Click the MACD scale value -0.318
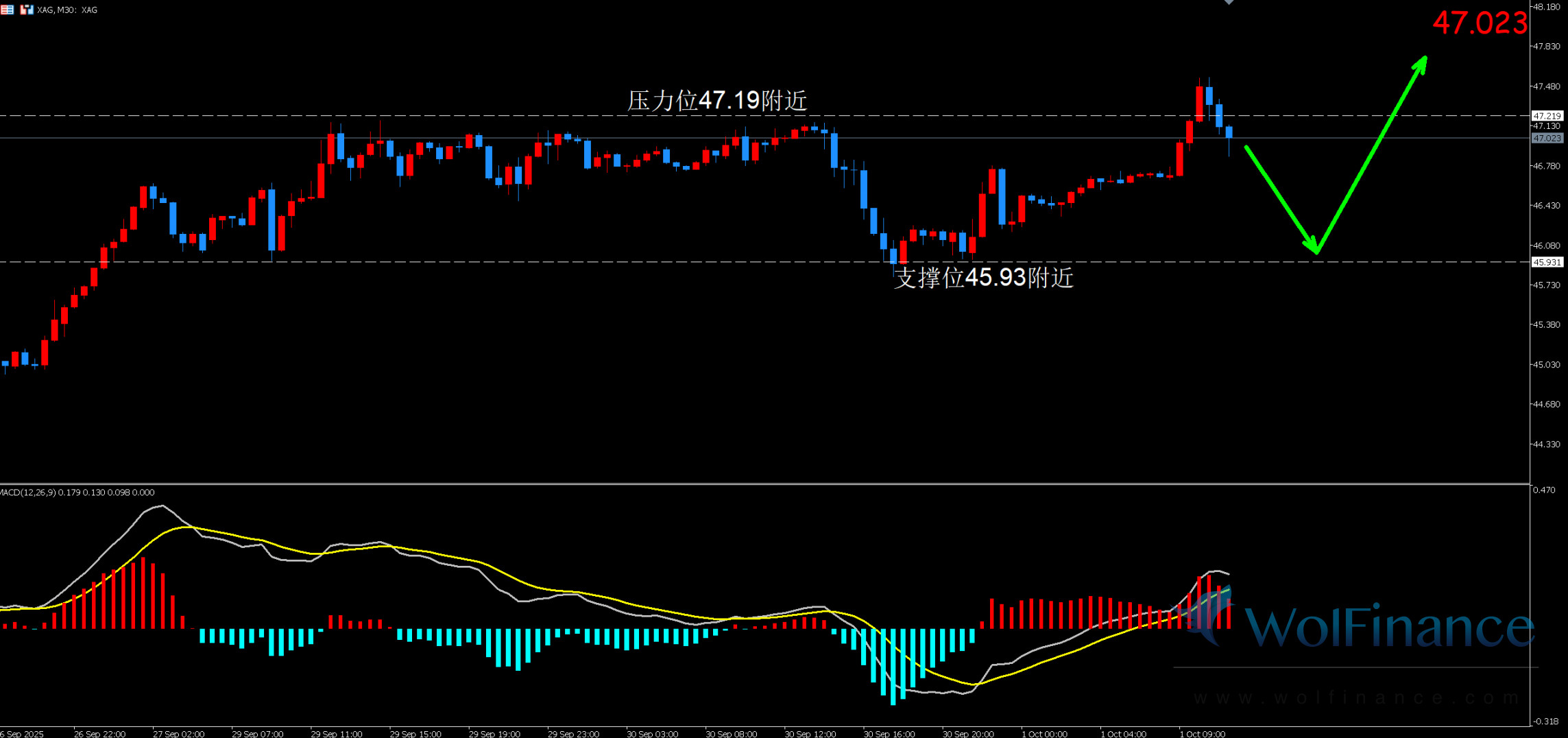The image size is (1568, 738). (1545, 721)
